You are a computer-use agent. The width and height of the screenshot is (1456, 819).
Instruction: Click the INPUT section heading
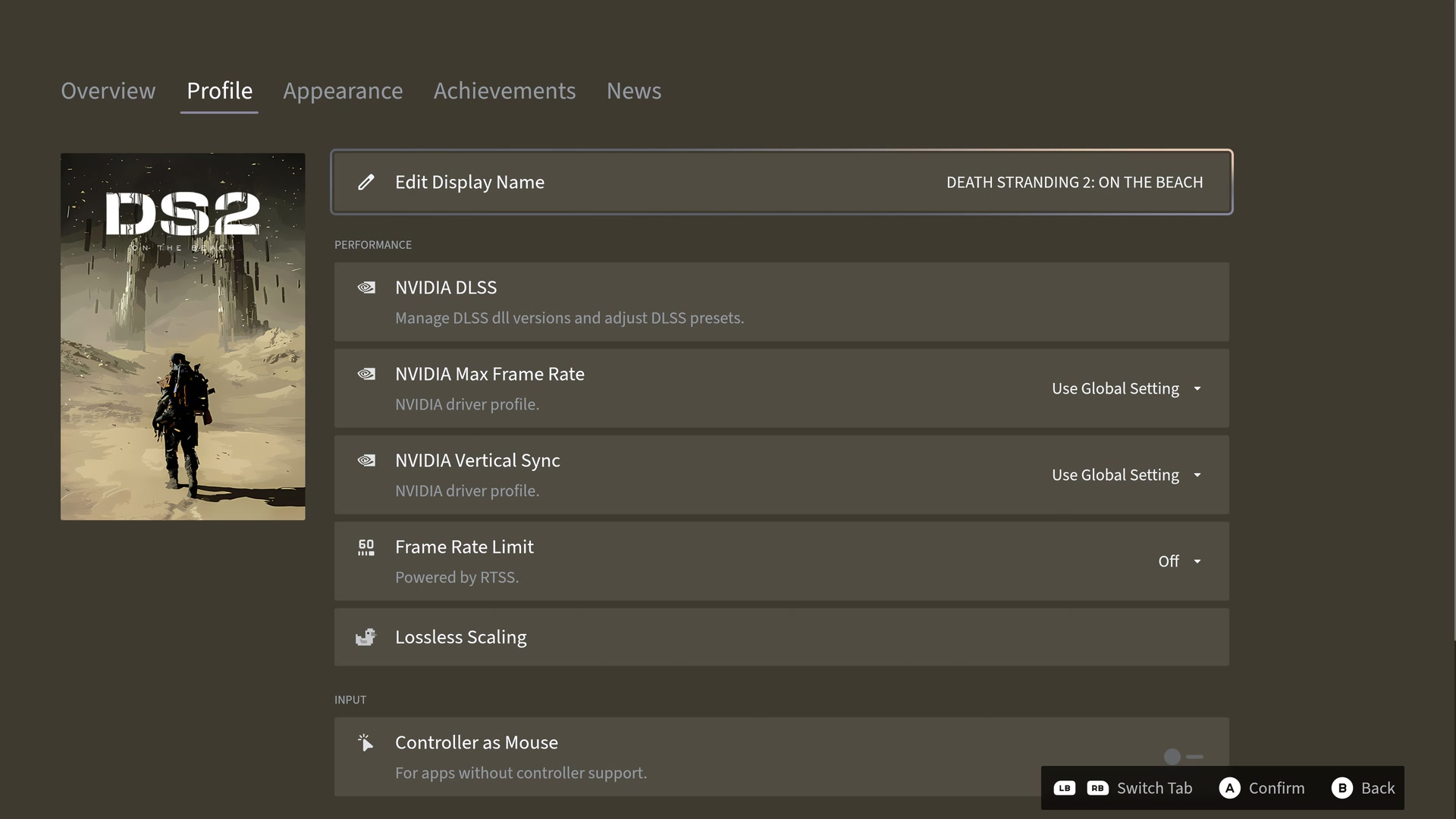click(350, 700)
